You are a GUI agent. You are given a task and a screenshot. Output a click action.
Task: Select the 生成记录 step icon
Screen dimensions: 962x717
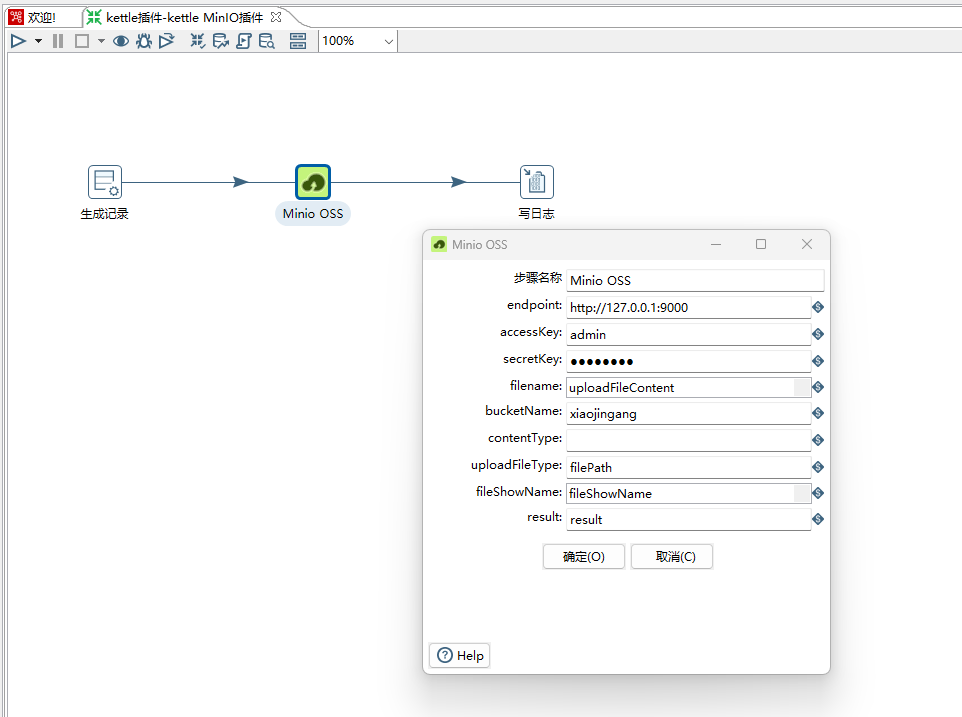pos(105,182)
